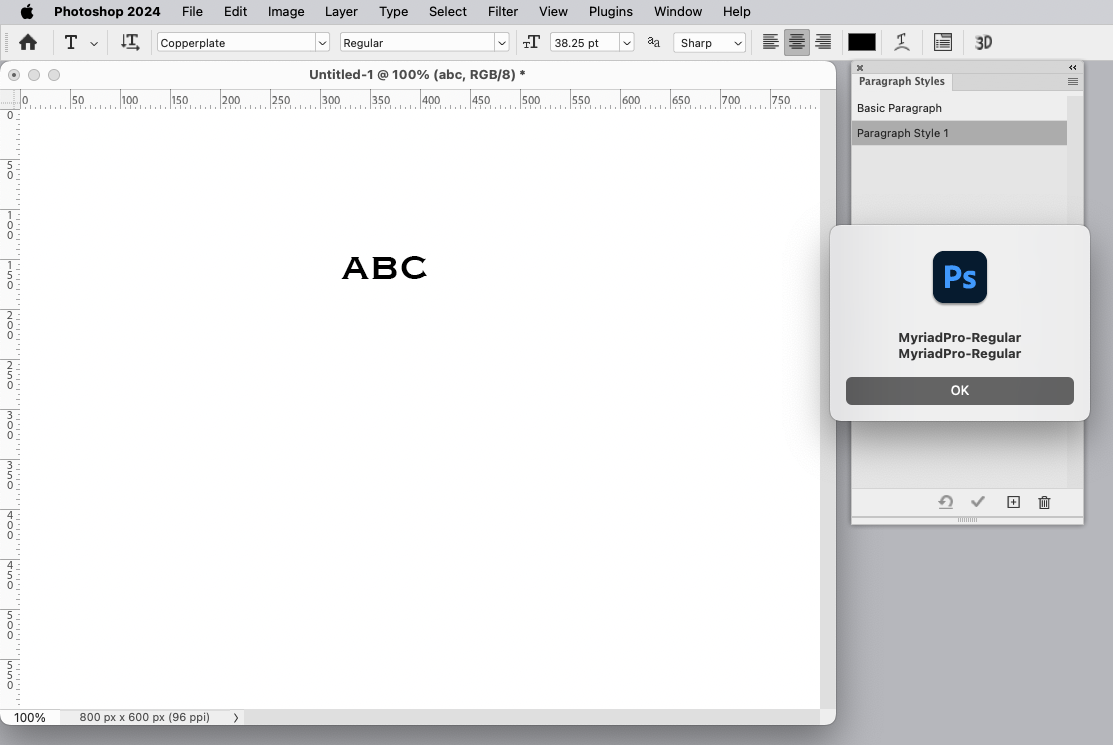The width and height of the screenshot is (1113, 745).
Task: Open the View menu
Action: [x=553, y=11]
